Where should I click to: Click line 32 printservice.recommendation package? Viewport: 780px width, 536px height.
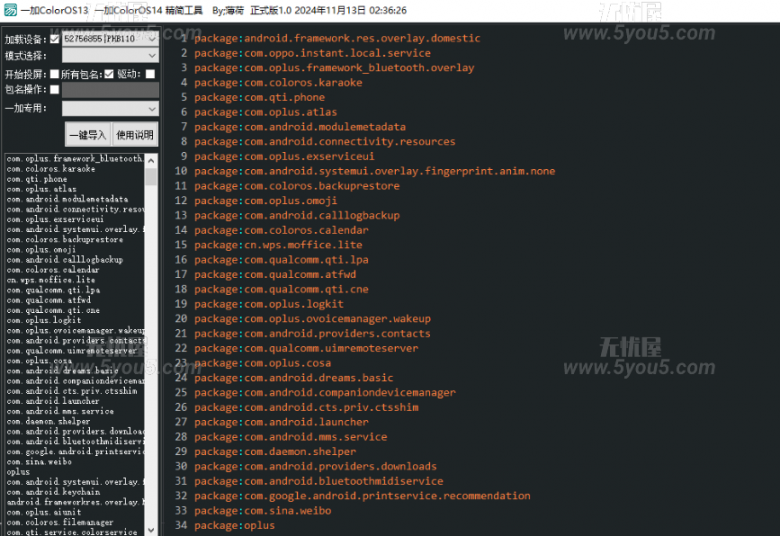click(x=362, y=496)
